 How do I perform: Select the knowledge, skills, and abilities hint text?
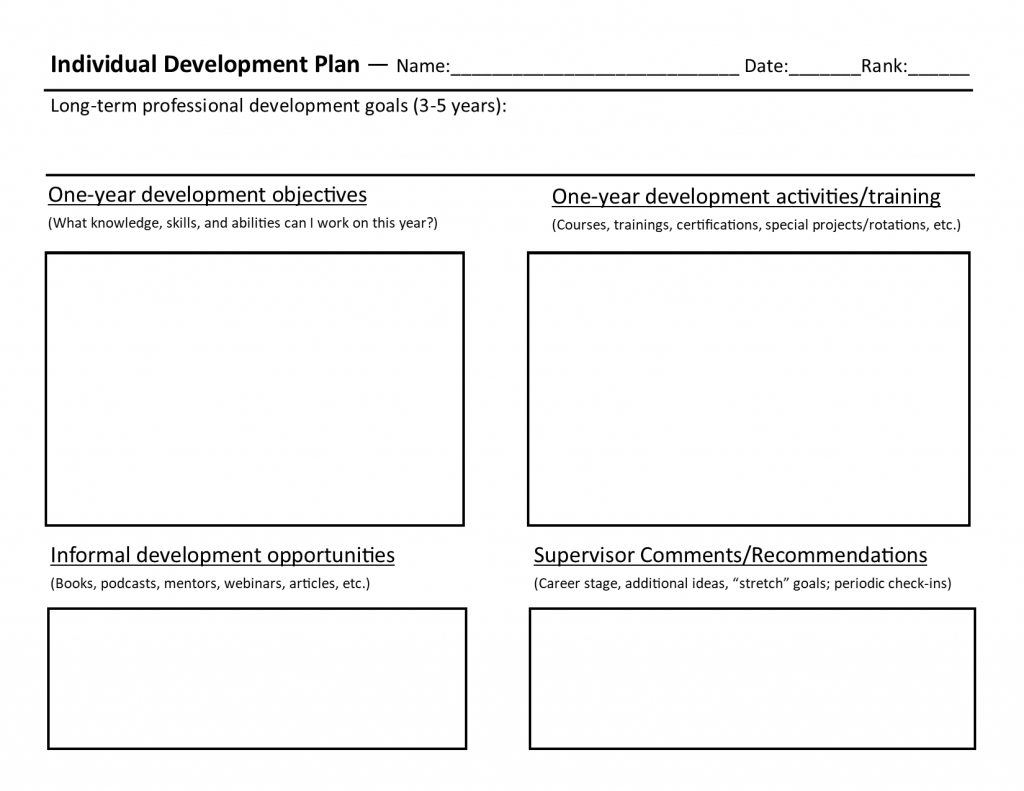243,223
